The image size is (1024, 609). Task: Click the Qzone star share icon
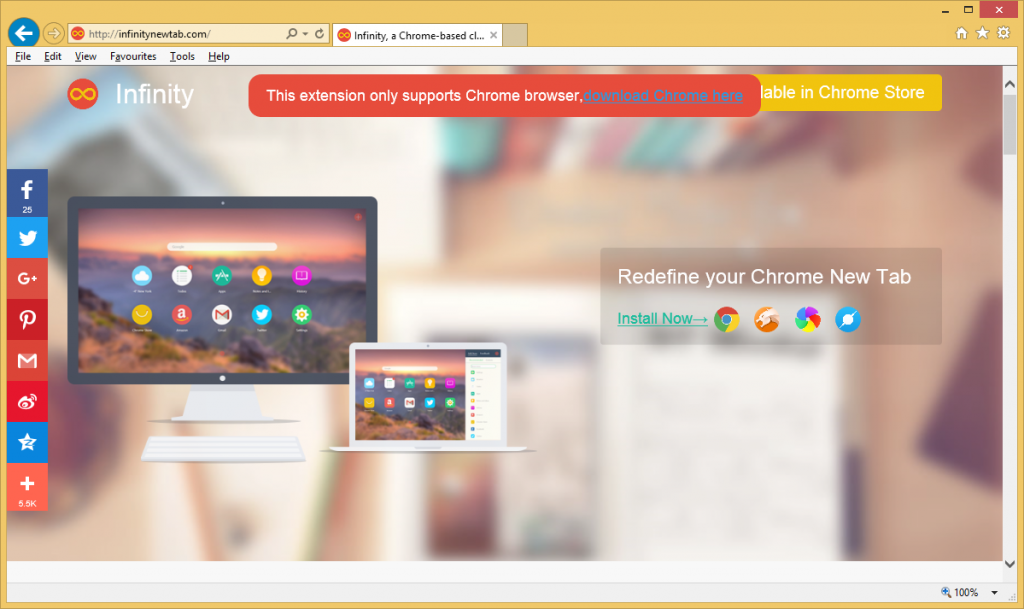click(27, 443)
